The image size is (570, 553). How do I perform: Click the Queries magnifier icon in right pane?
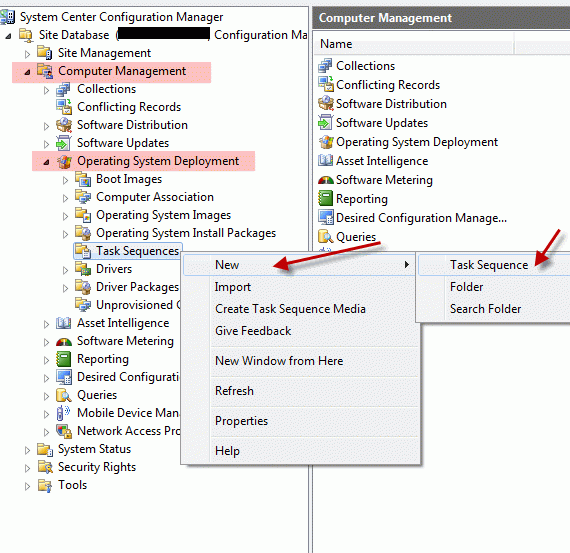[x=325, y=237]
